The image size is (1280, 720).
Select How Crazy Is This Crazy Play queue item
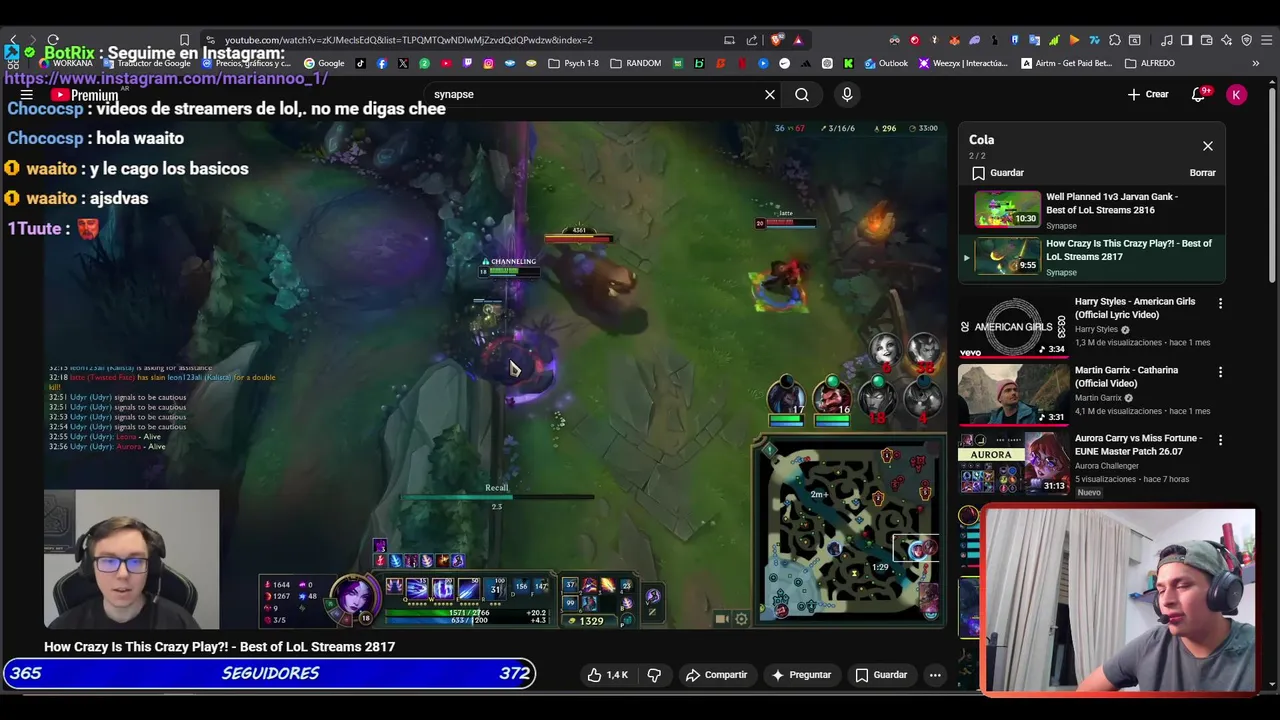pos(1092,257)
